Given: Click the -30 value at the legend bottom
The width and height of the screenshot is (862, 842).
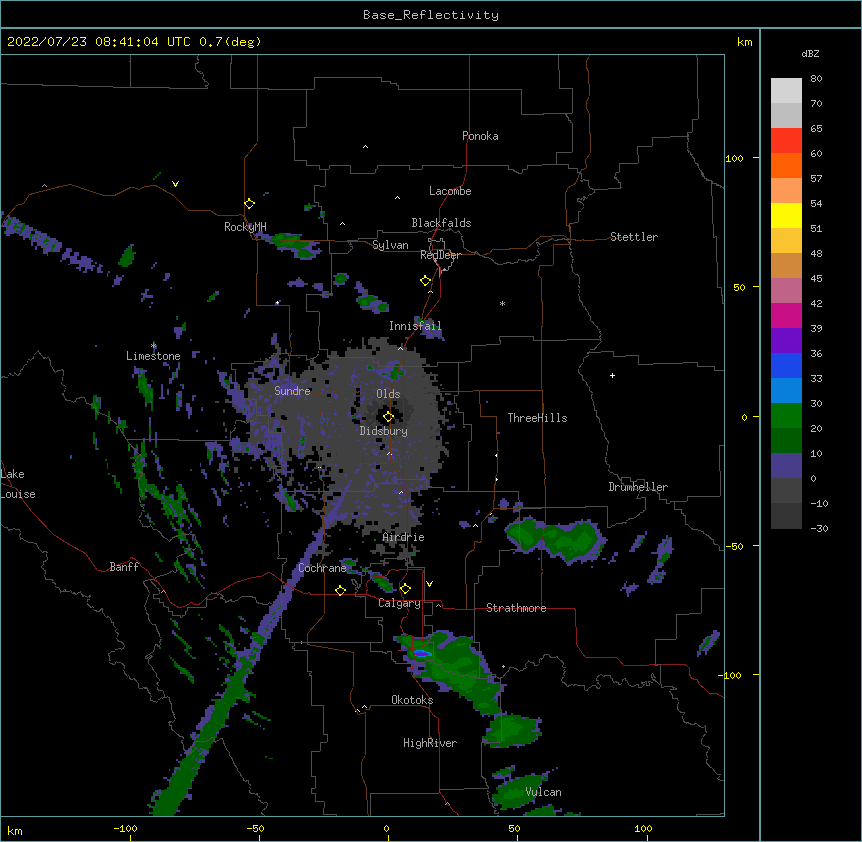Looking at the screenshot, I should [819, 528].
